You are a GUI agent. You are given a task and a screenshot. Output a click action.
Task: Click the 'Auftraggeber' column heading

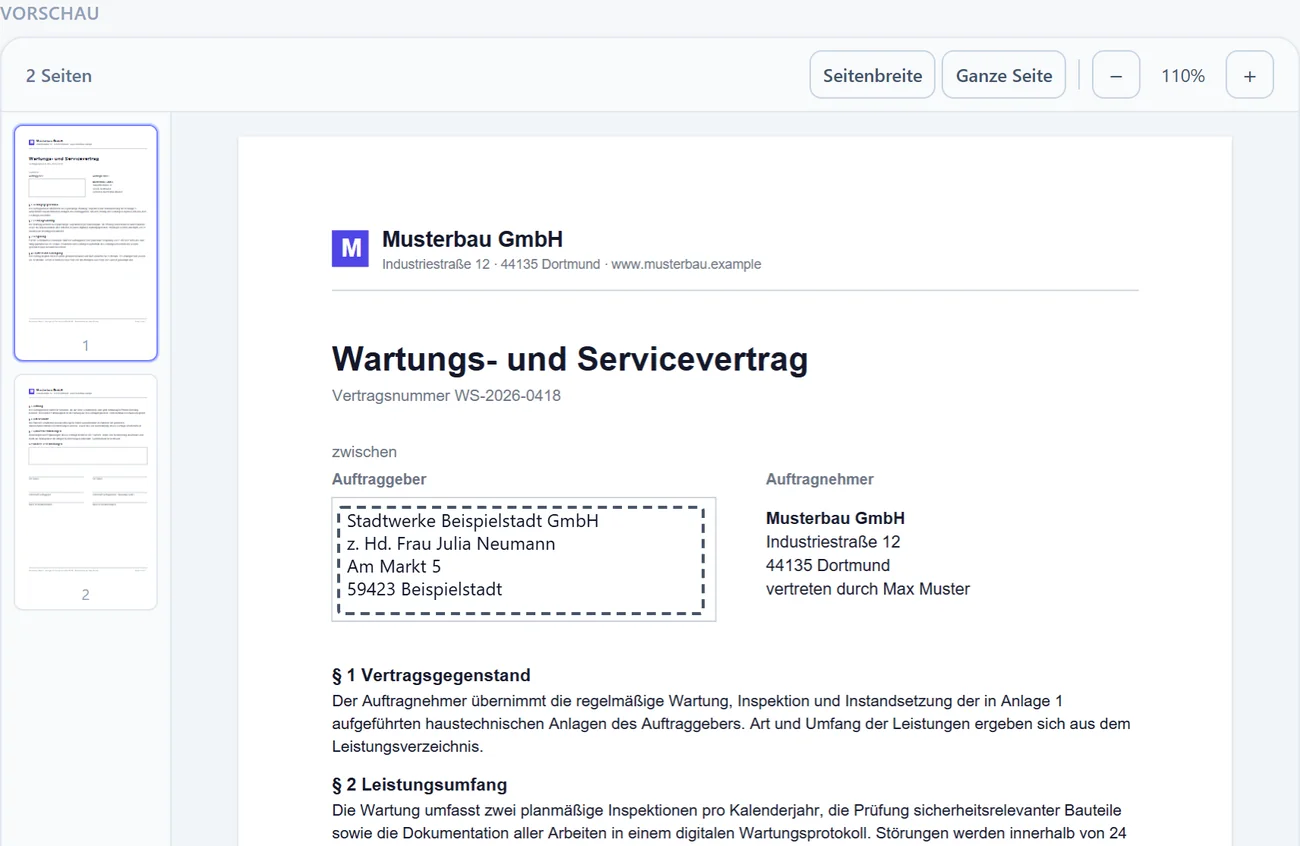tap(379, 480)
